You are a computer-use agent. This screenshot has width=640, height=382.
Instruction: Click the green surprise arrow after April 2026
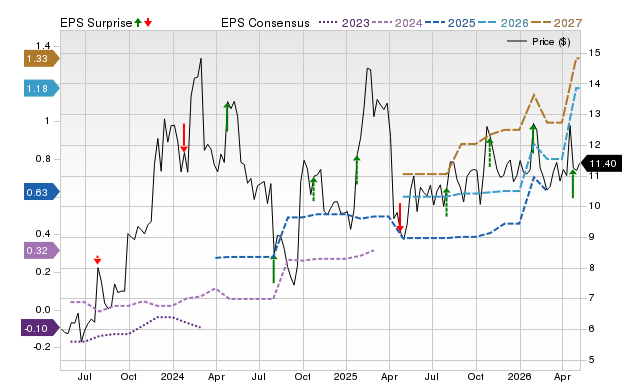[573, 184]
